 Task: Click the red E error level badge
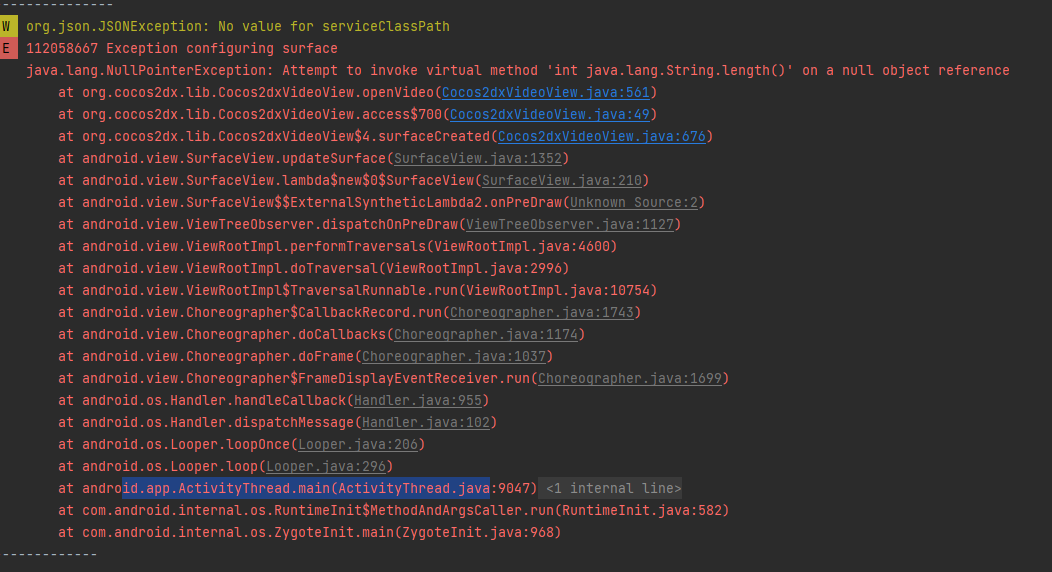coord(9,48)
